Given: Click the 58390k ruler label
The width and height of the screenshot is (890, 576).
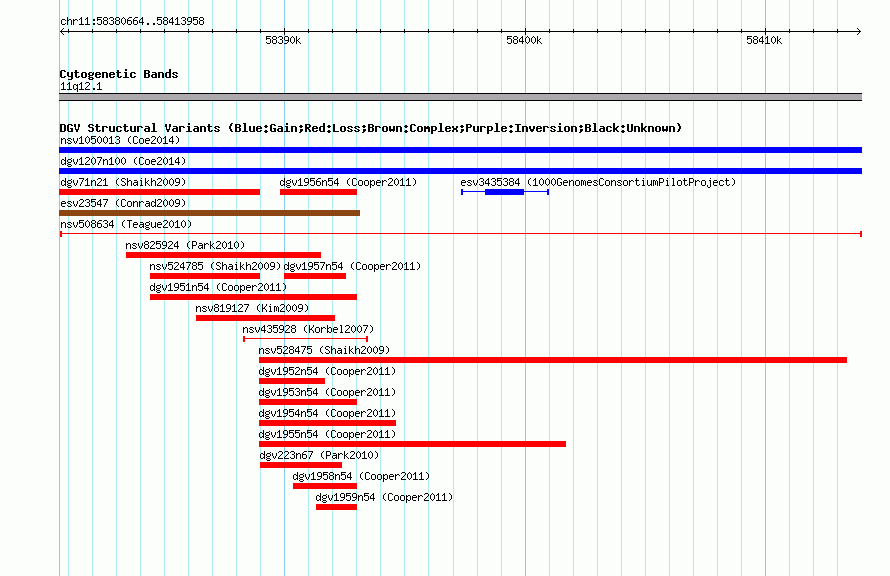Looking at the screenshot, I should coord(283,40).
